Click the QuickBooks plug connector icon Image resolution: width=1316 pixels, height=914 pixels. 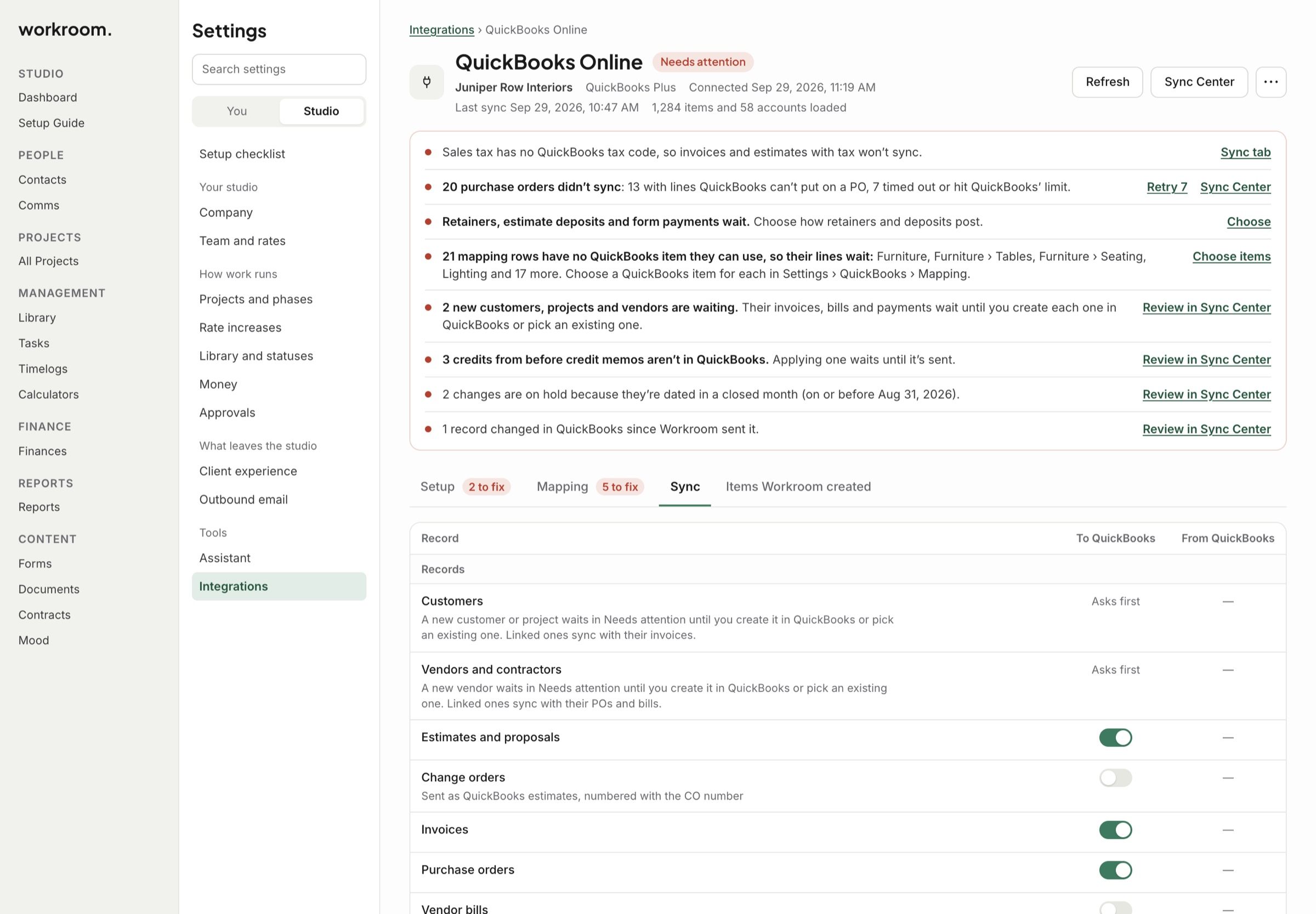(427, 82)
